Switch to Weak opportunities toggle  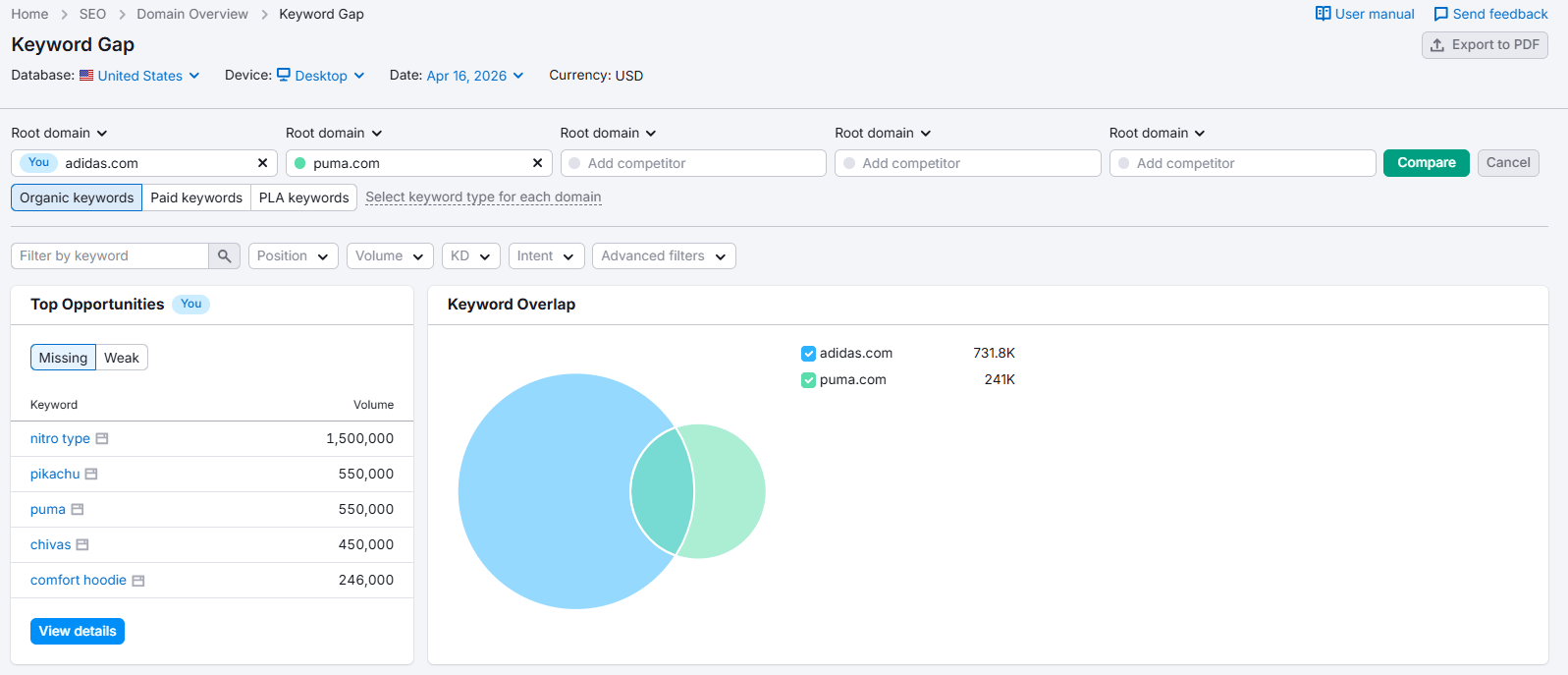(122, 358)
